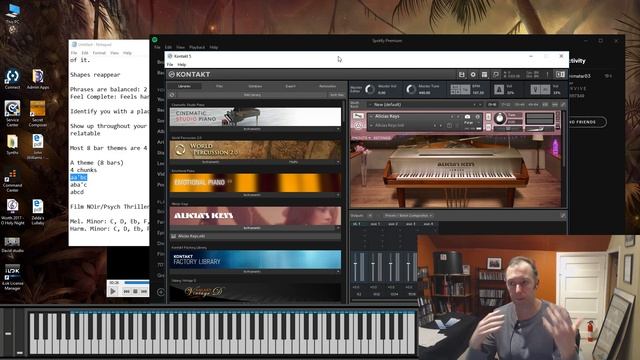Click next instrument arrow beside Alicias Keys name
Viewport: 640px width, 360px height.
tap(458, 117)
